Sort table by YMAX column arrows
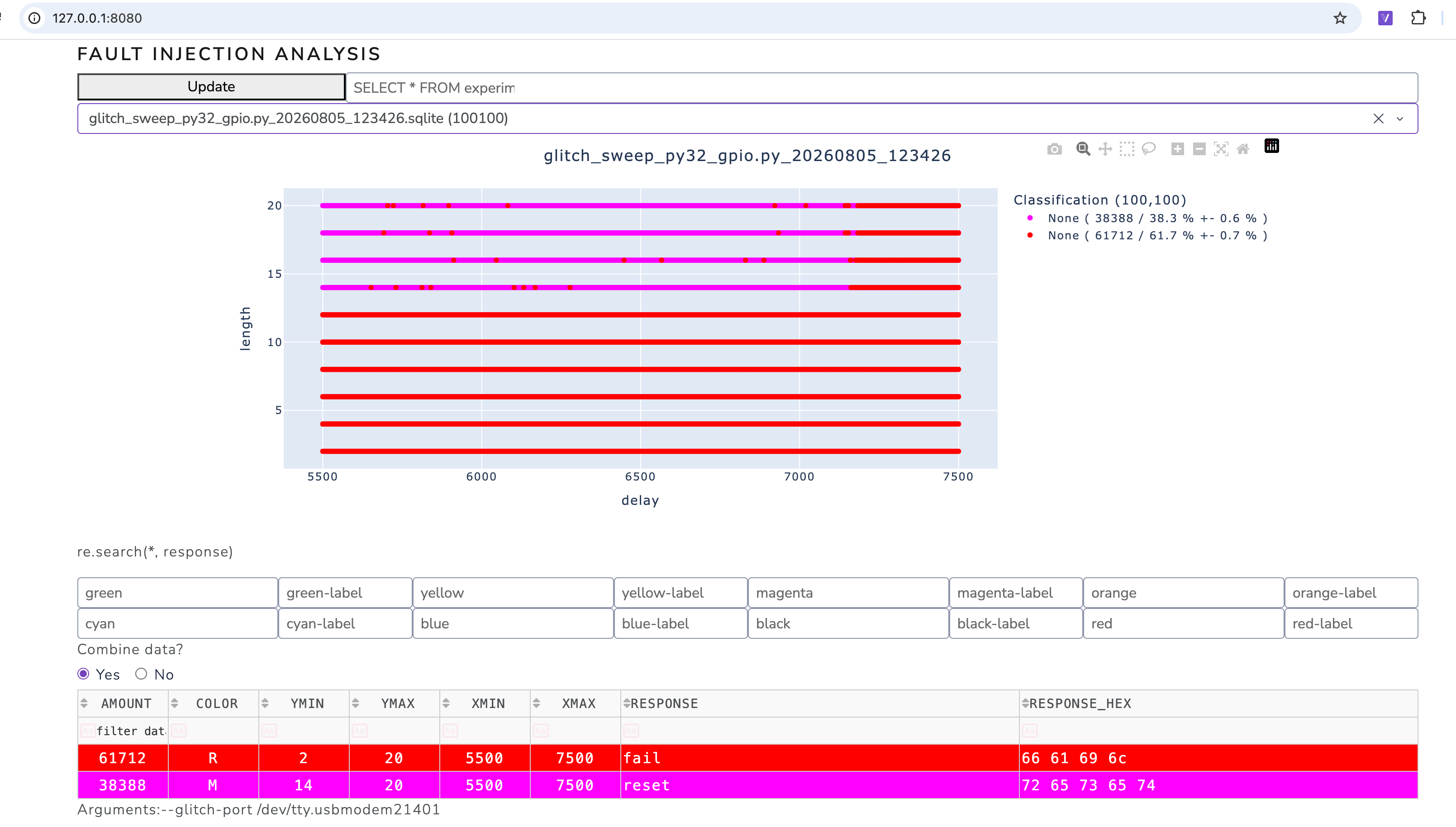This screenshot has width=1456, height=827. [356, 703]
